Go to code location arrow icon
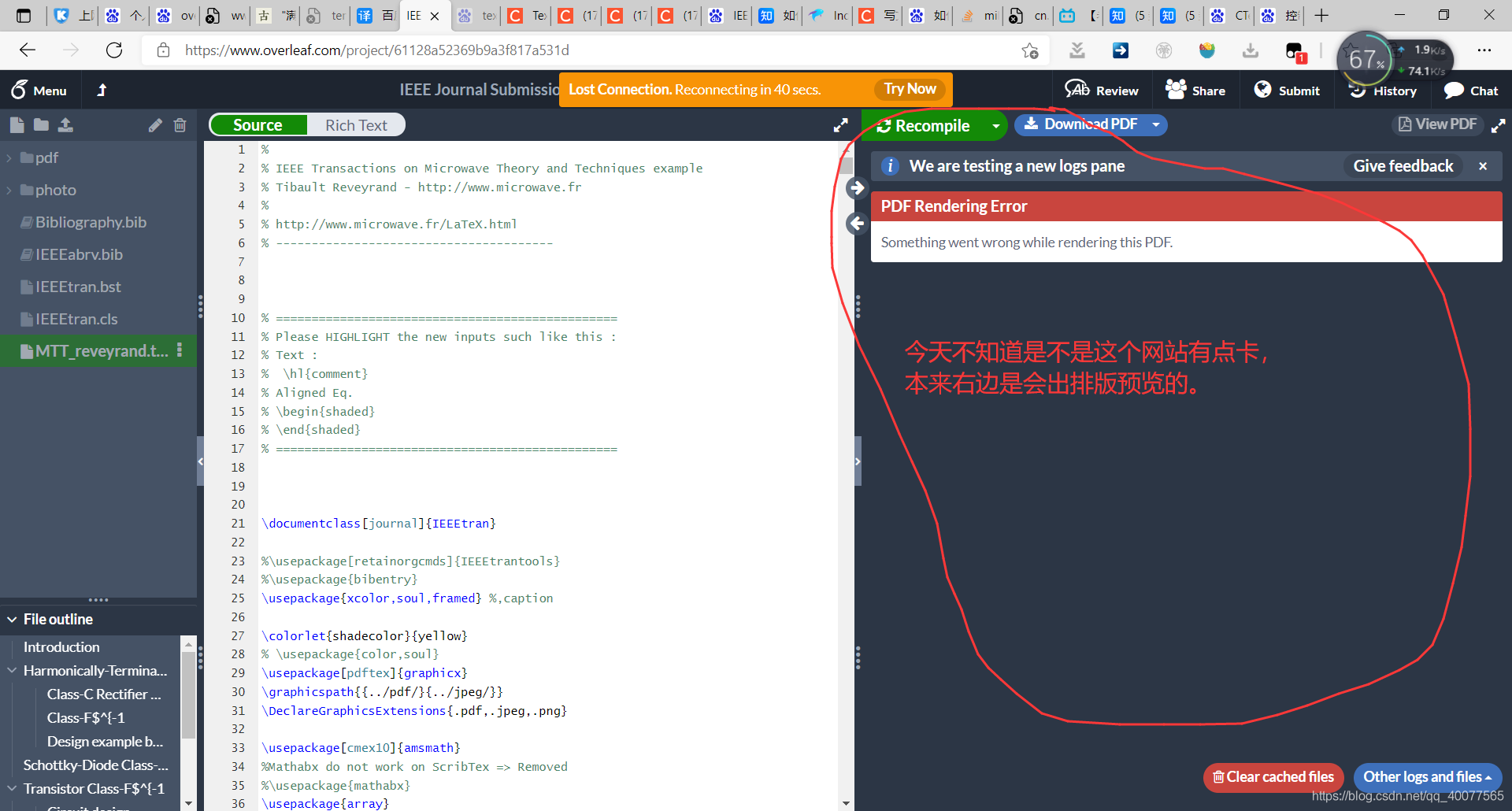 click(x=857, y=224)
